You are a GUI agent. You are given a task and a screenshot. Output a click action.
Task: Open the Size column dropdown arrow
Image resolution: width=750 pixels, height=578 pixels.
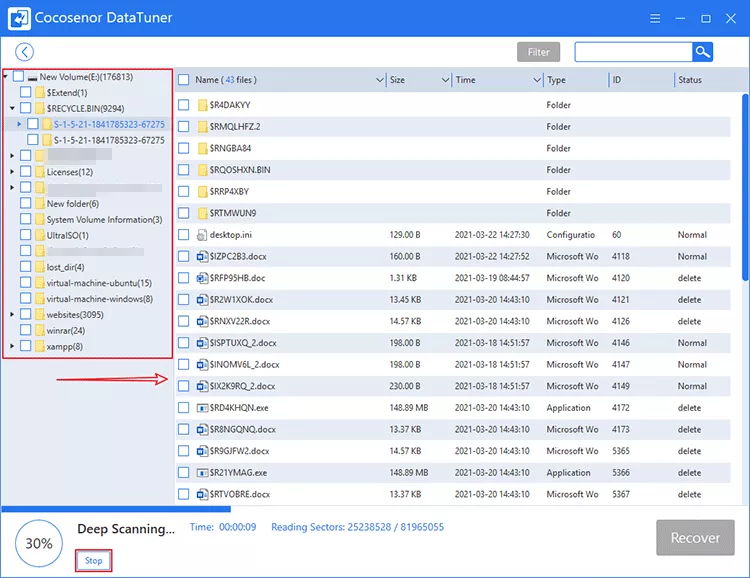pyautogui.click(x=445, y=80)
